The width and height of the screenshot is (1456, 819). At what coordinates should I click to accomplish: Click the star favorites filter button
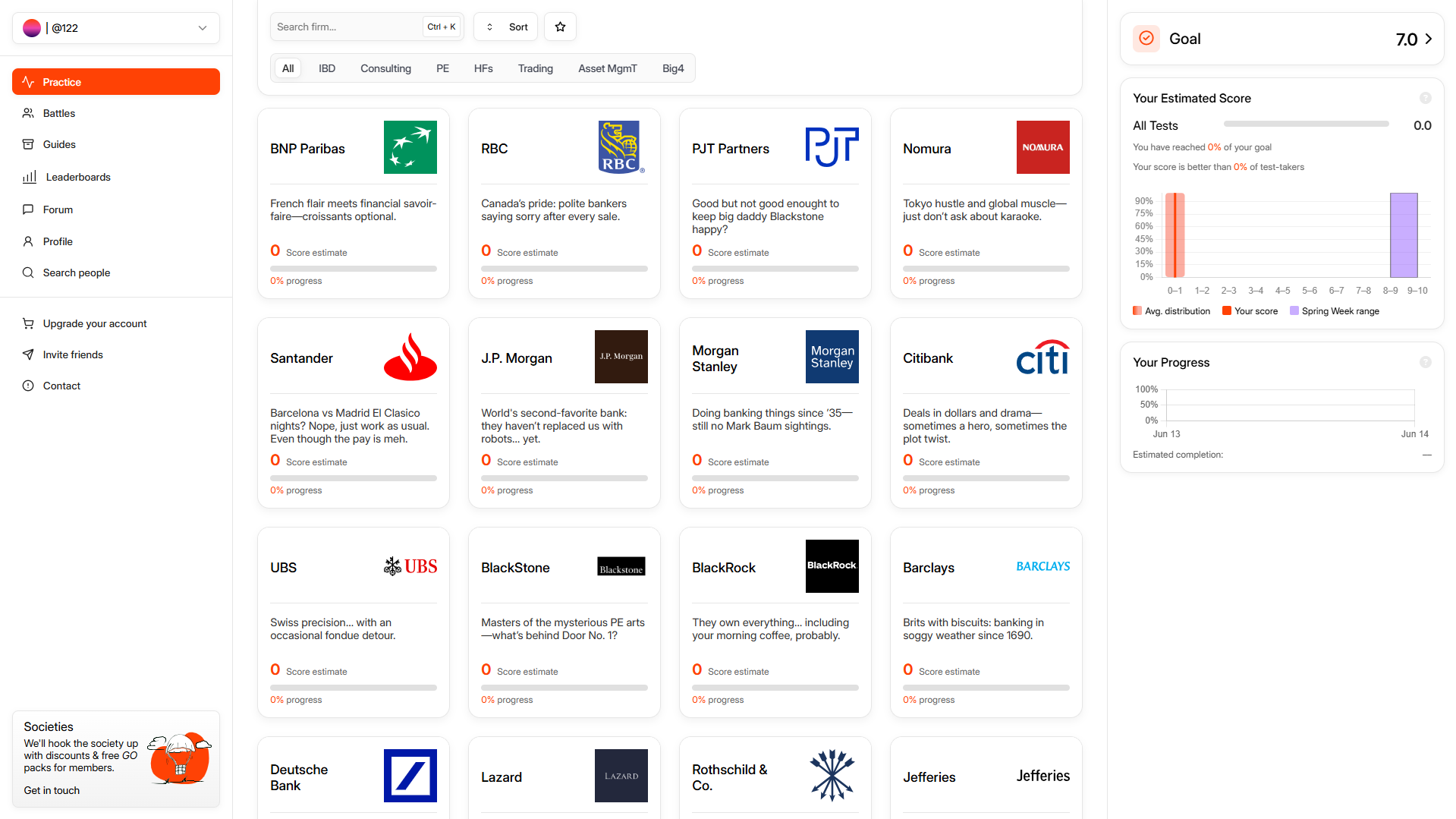click(x=561, y=27)
